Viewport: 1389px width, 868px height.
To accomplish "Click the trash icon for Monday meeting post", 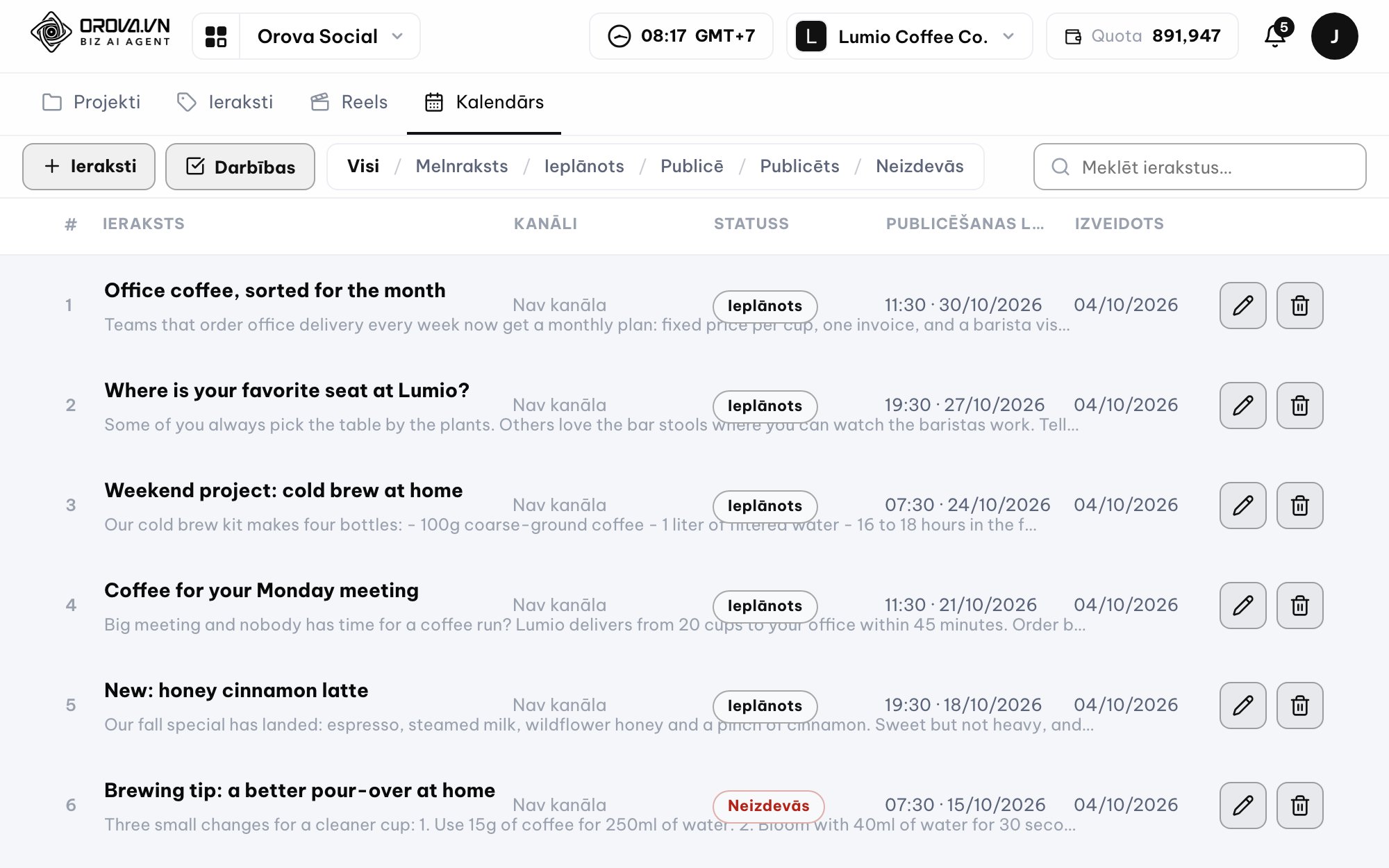I will point(1299,606).
